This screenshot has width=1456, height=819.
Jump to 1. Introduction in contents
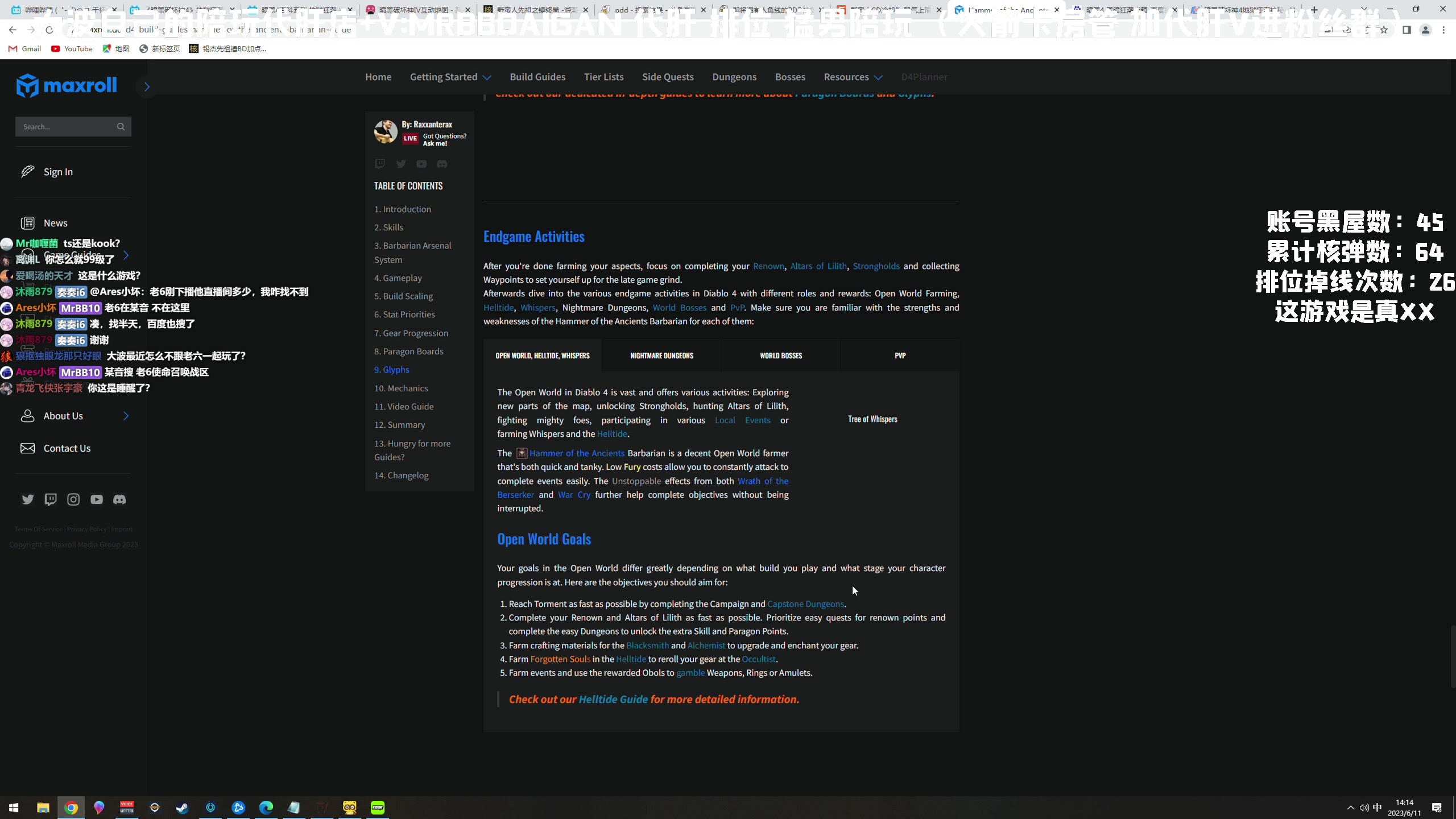coord(403,209)
